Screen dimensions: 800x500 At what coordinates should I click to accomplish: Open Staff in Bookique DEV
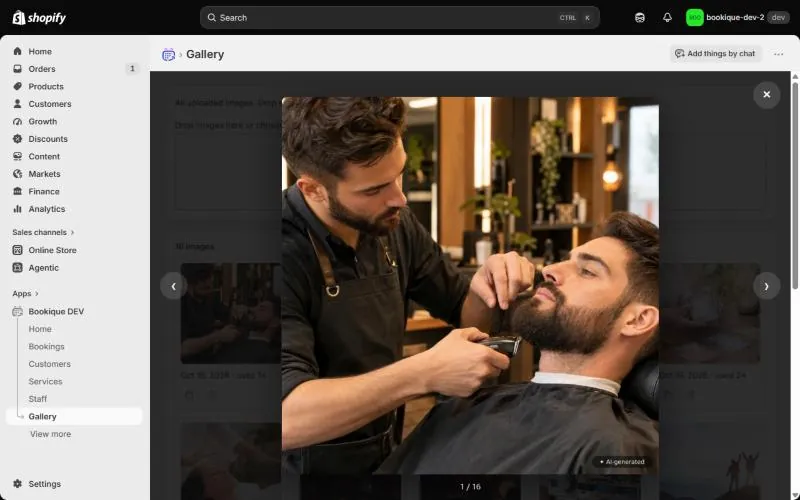coord(38,399)
